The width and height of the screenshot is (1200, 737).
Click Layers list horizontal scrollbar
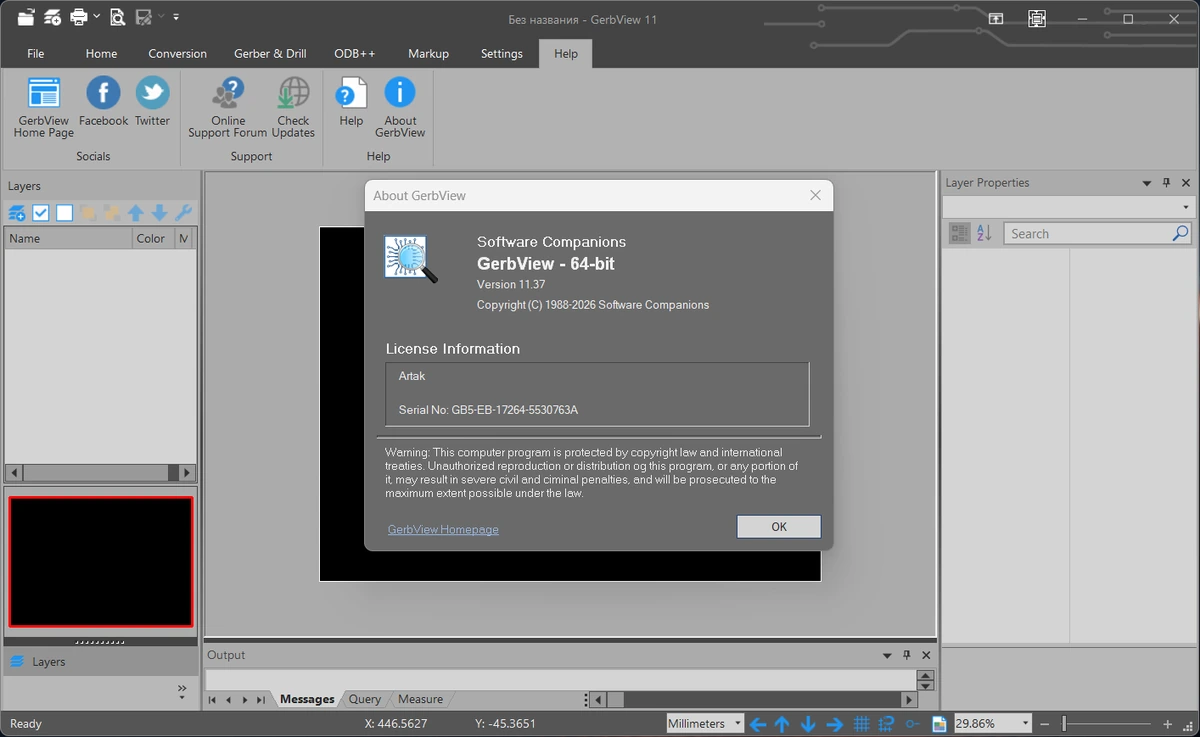coord(100,473)
